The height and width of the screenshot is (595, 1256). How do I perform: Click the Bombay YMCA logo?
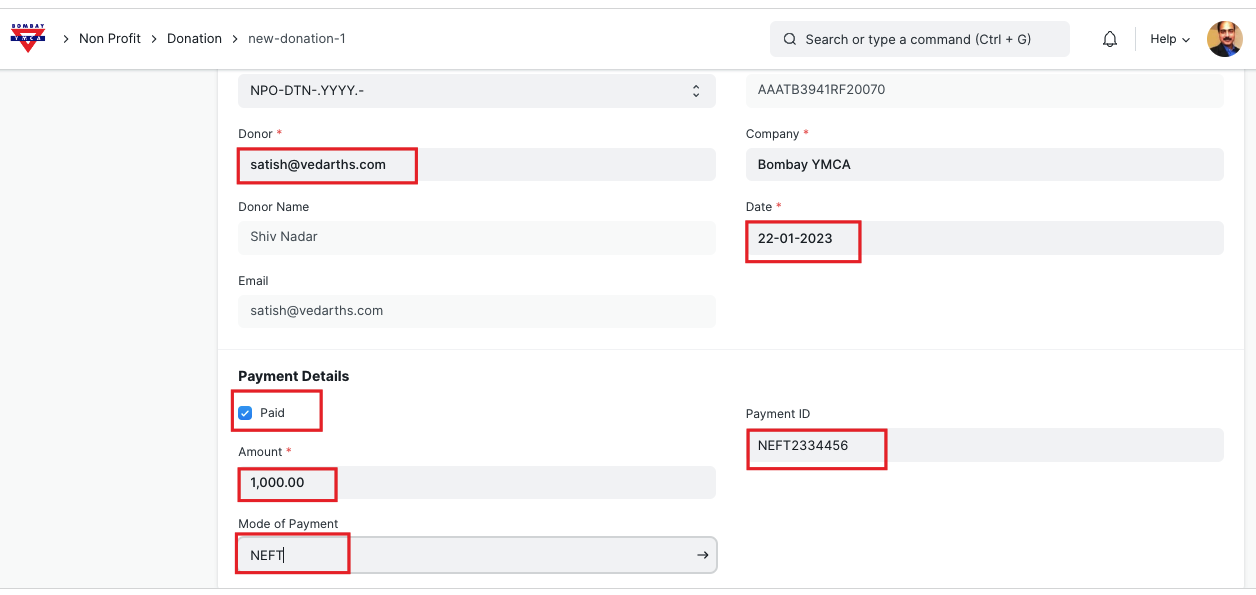click(28, 38)
